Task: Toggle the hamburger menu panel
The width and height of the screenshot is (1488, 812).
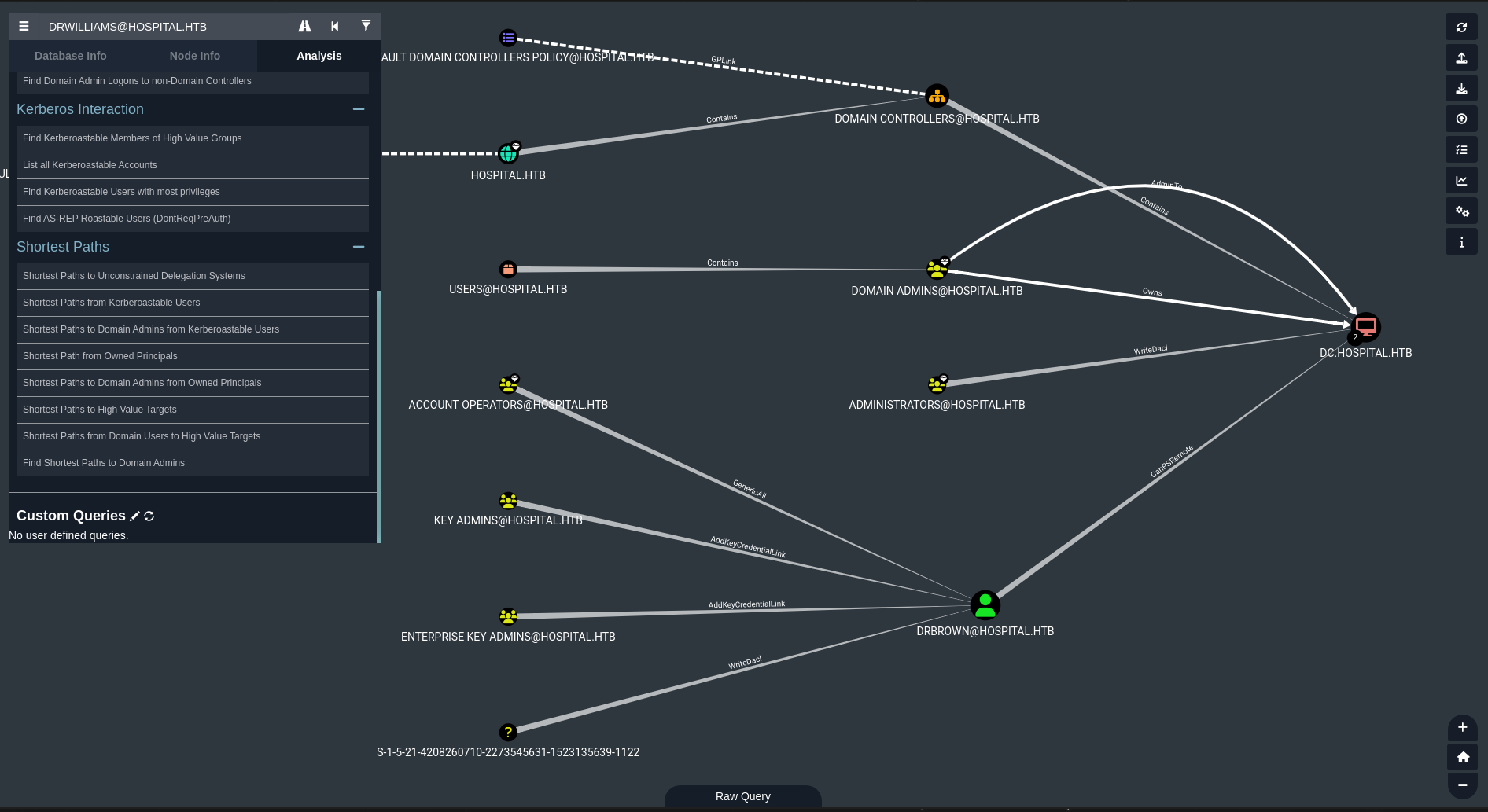Action: (24, 27)
